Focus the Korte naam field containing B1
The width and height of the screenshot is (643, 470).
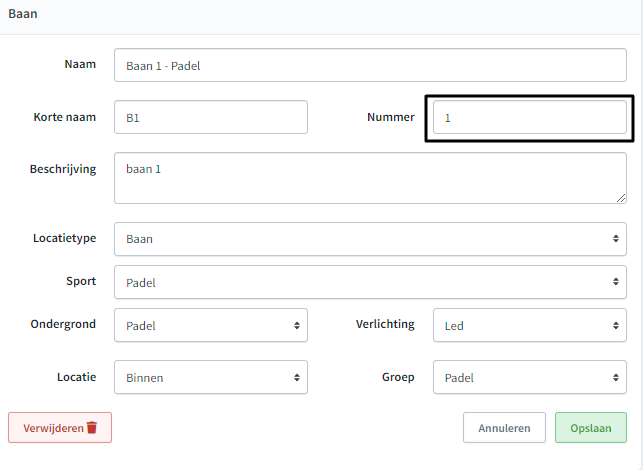click(x=211, y=117)
